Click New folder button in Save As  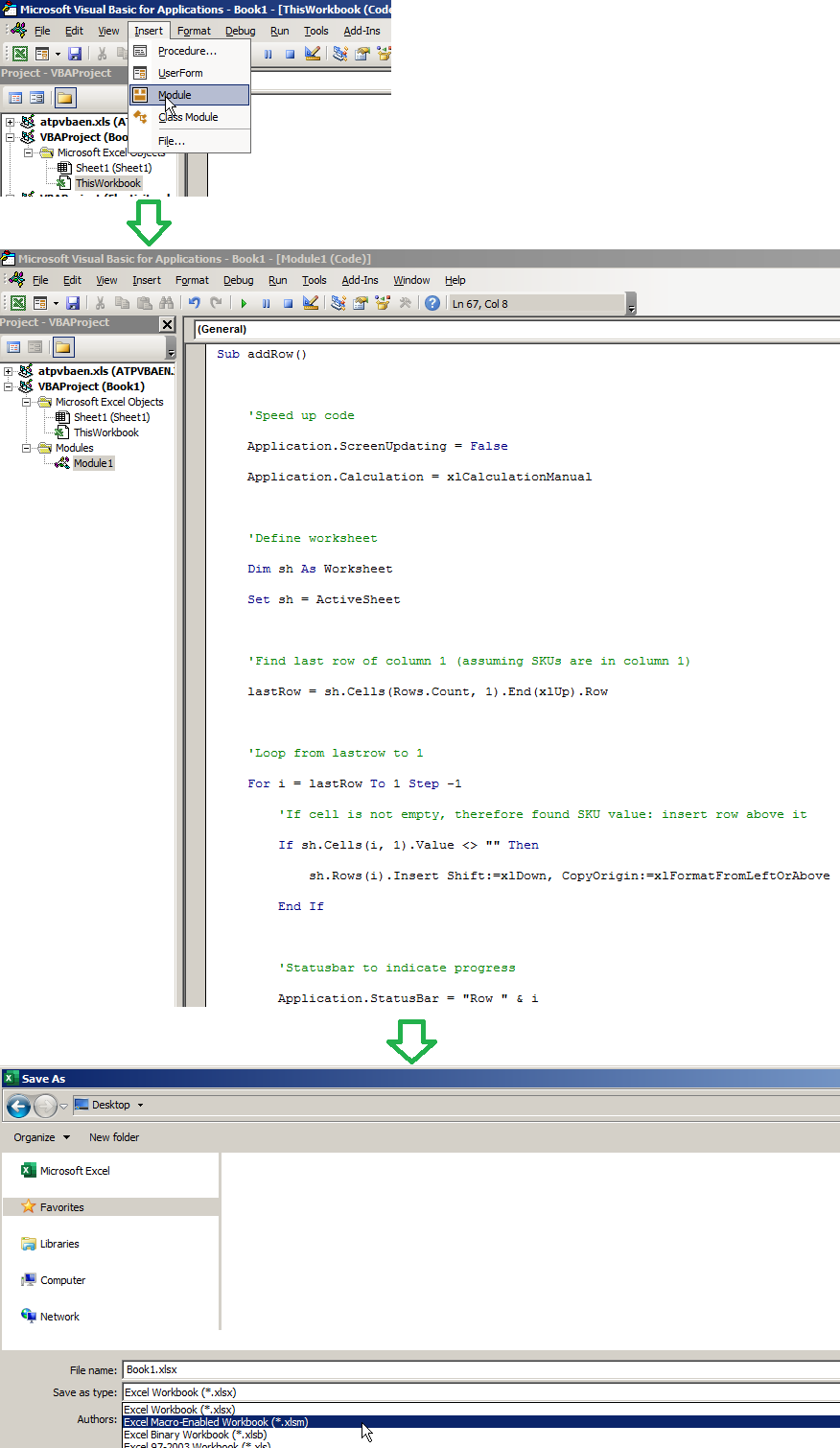pos(114,1137)
